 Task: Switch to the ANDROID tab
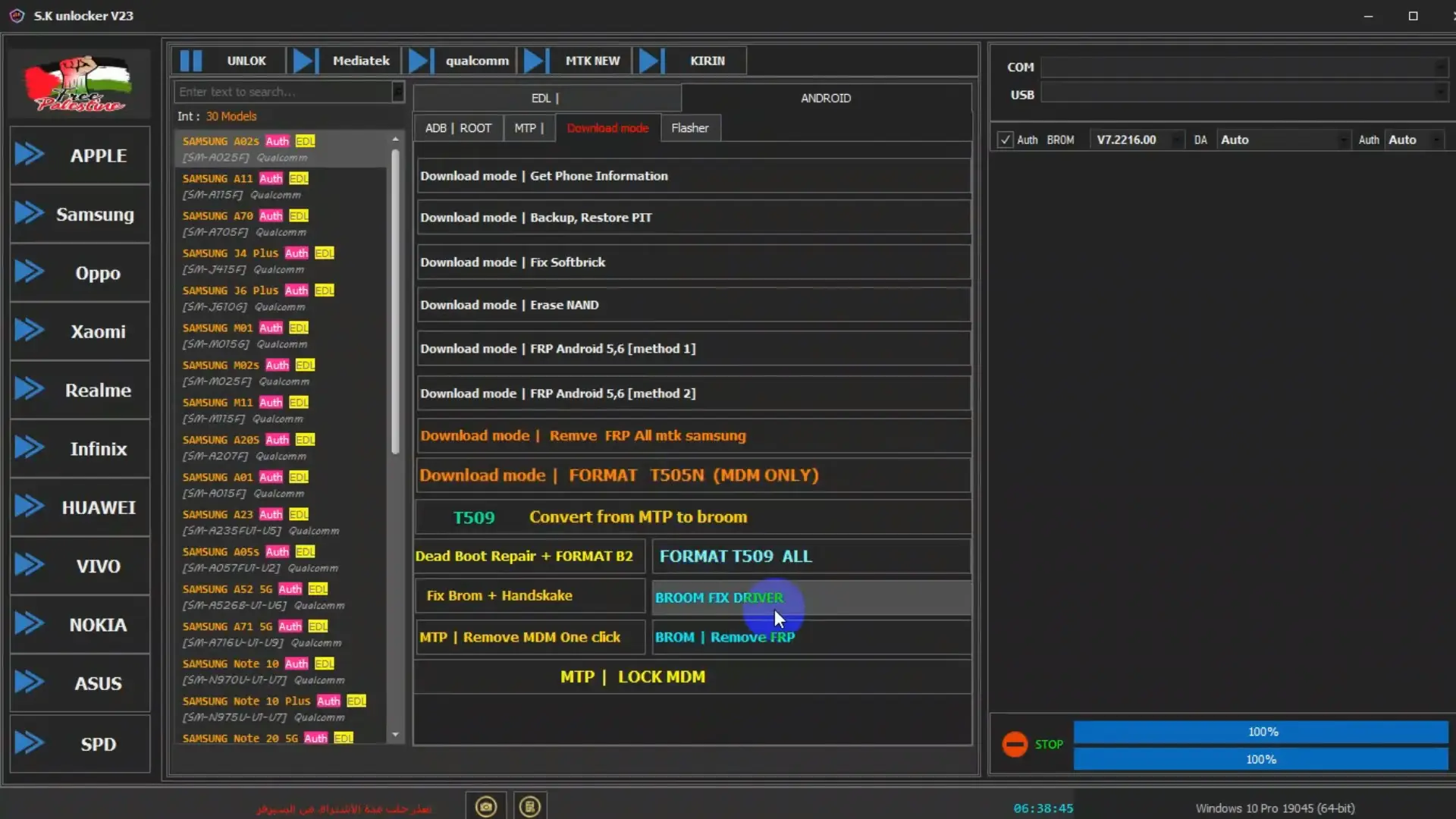(x=826, y=98)
